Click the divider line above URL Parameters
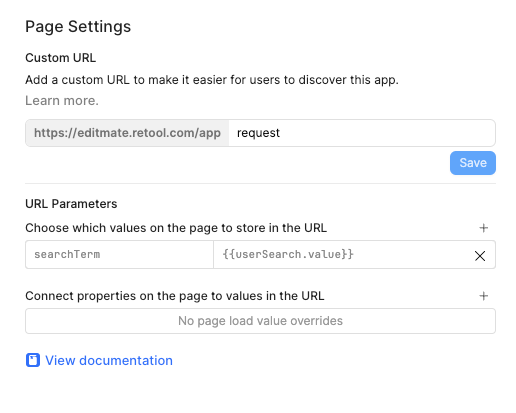 [x=260, y=183]
